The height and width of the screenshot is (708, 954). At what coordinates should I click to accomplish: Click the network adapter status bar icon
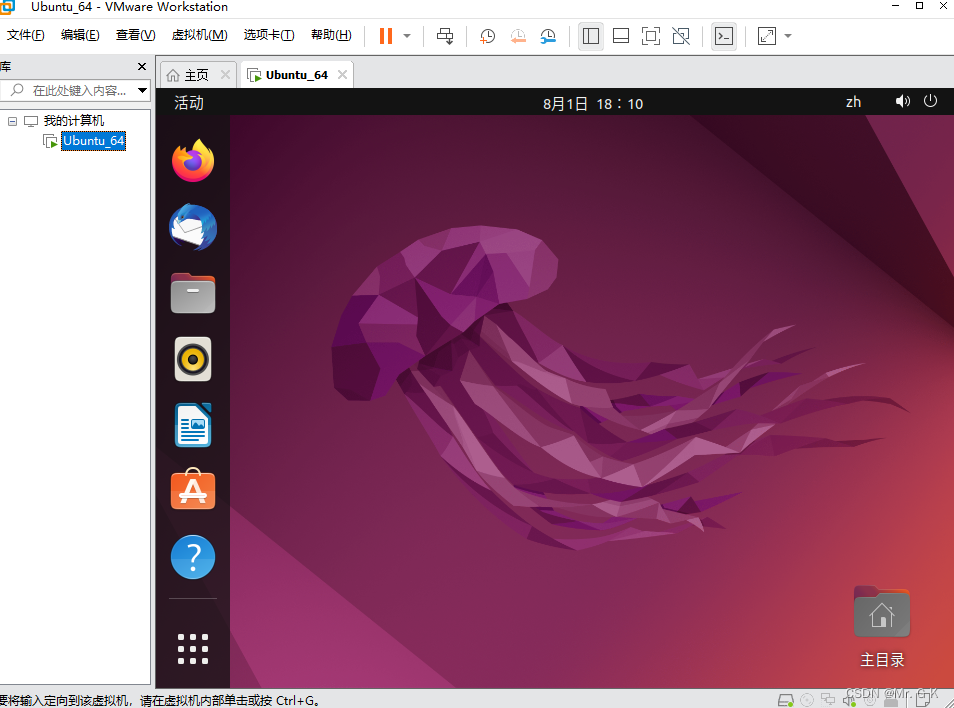828,700
